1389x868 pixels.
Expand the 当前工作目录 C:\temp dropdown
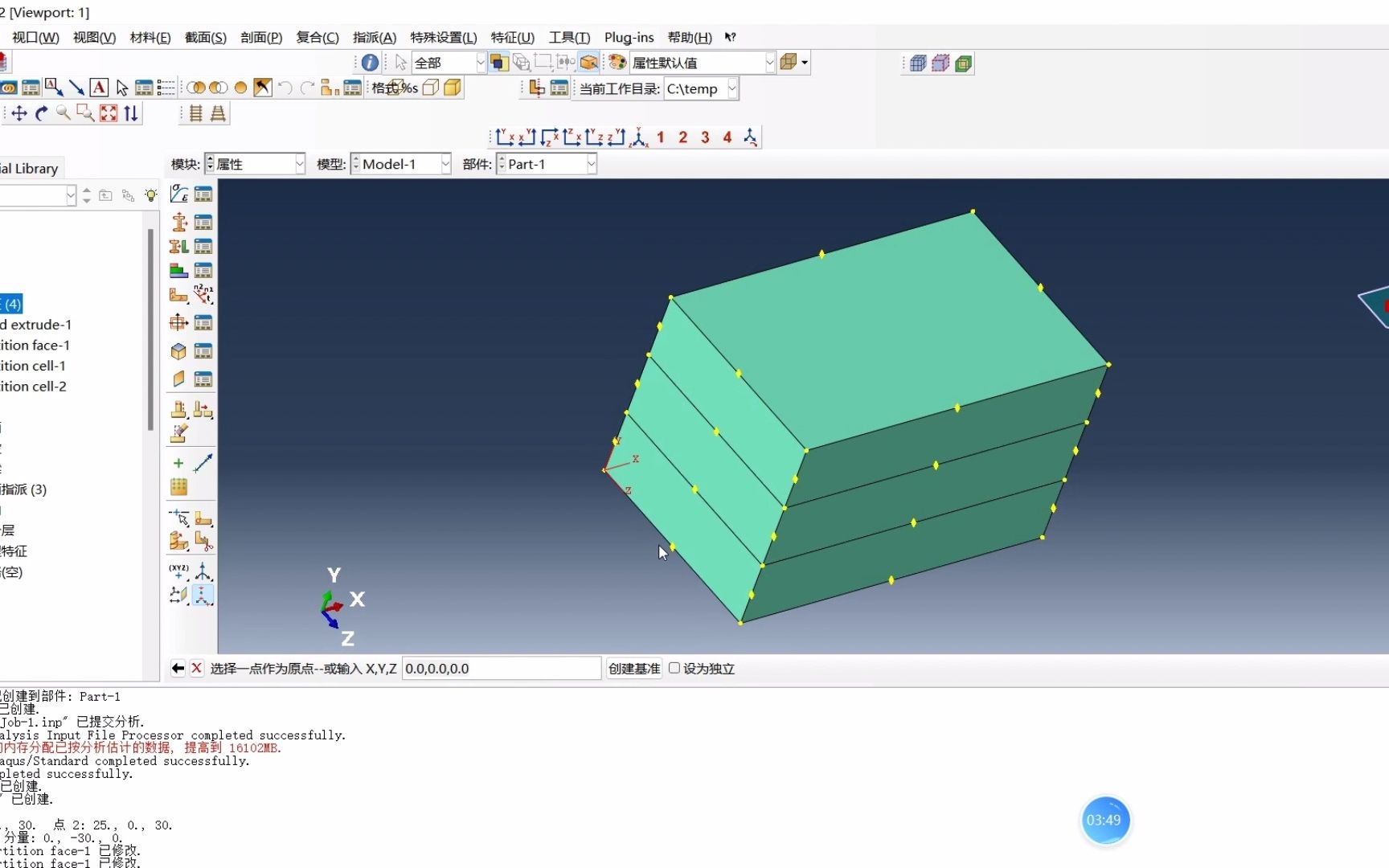(731, 88)
